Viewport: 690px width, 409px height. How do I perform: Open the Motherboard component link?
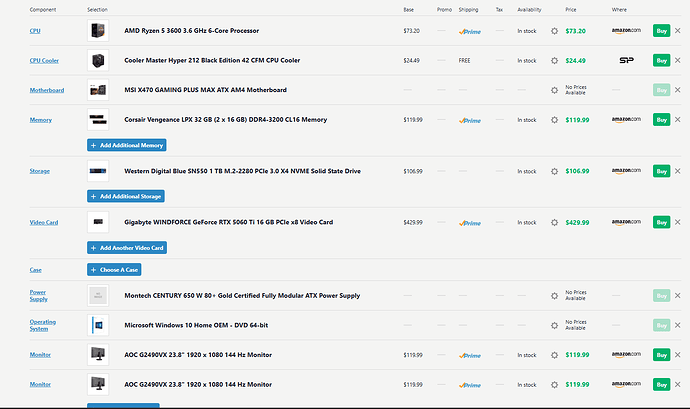point(47,90)
